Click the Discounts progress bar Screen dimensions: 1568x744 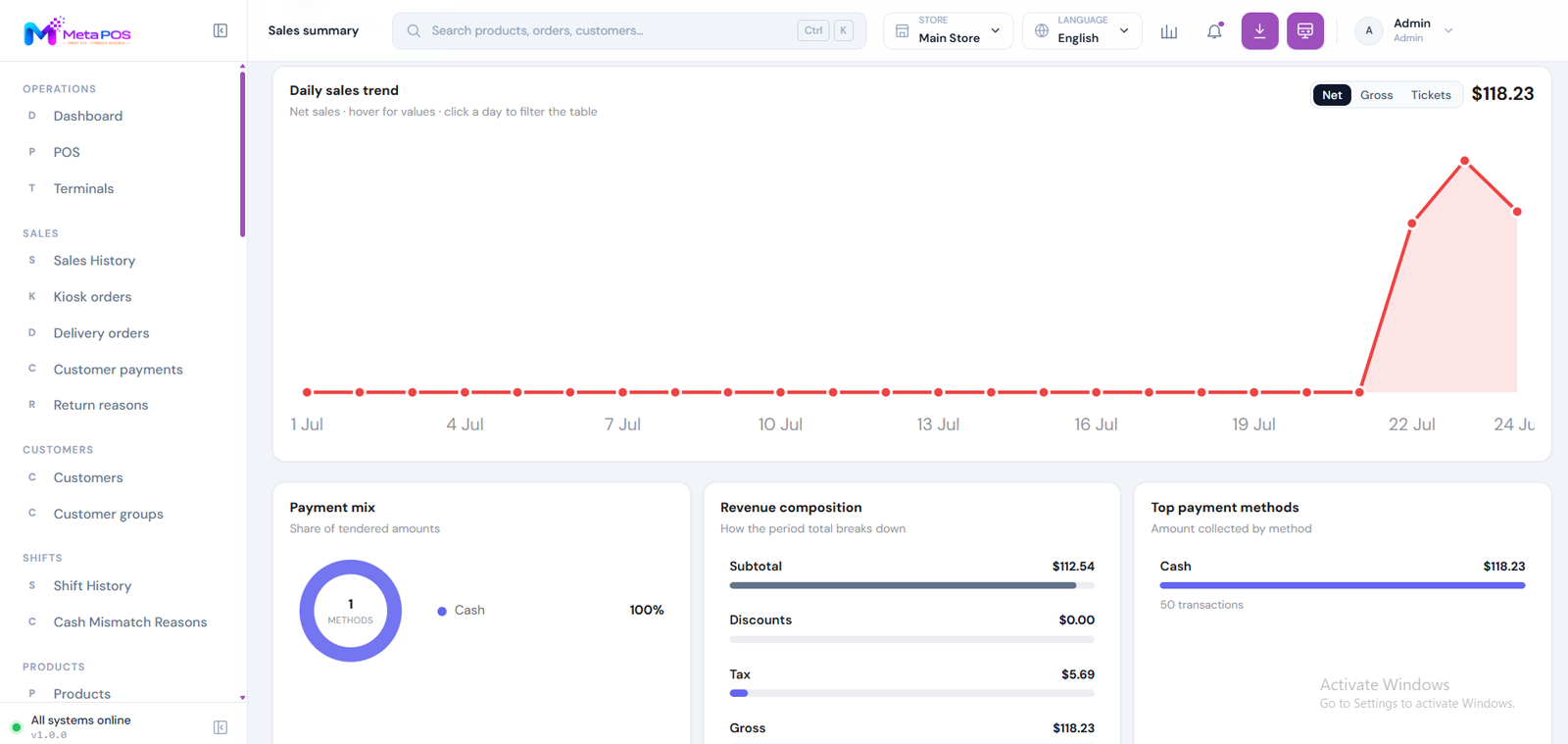tap(911, 639)
